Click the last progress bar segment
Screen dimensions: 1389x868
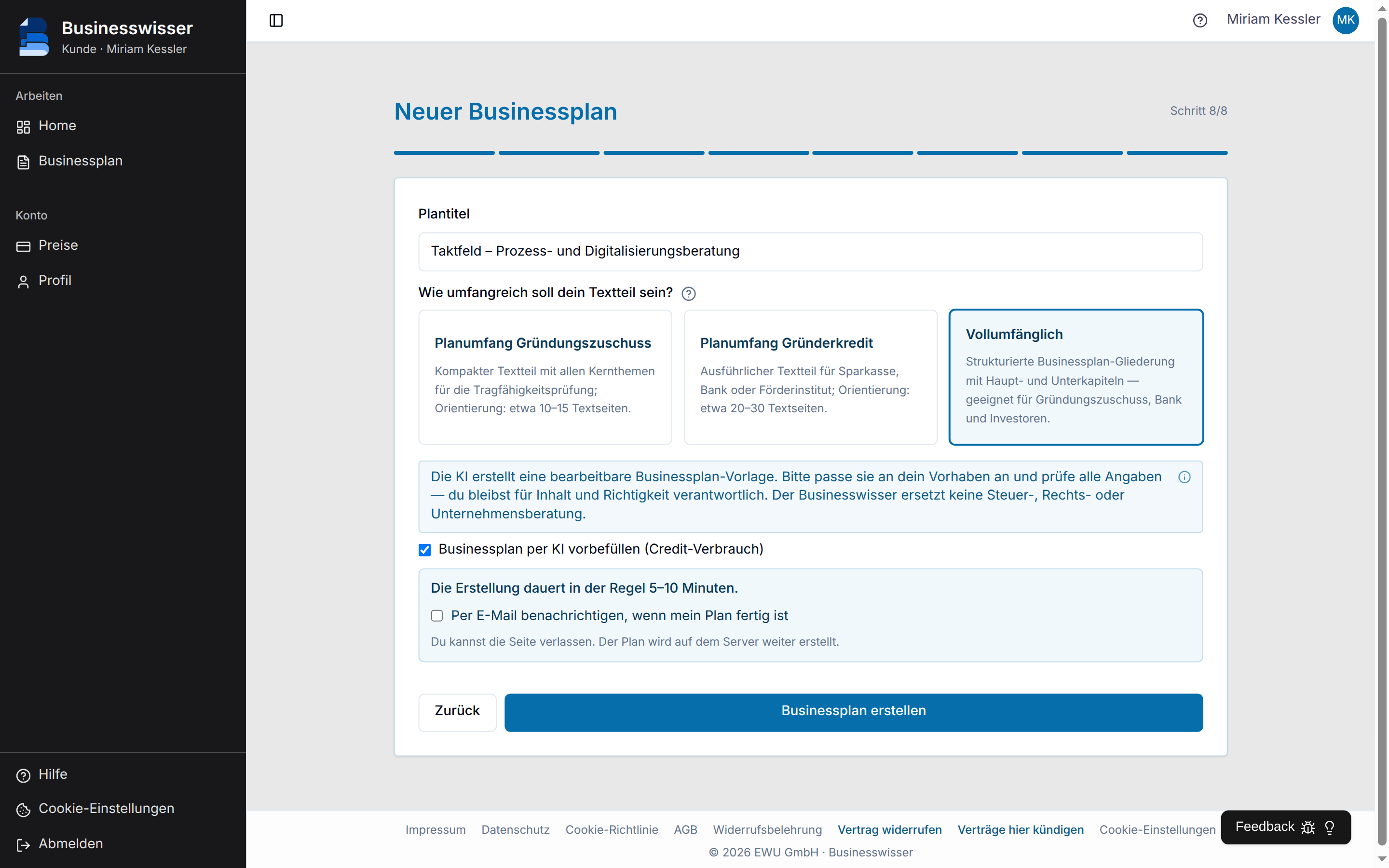pos(1177,153)
